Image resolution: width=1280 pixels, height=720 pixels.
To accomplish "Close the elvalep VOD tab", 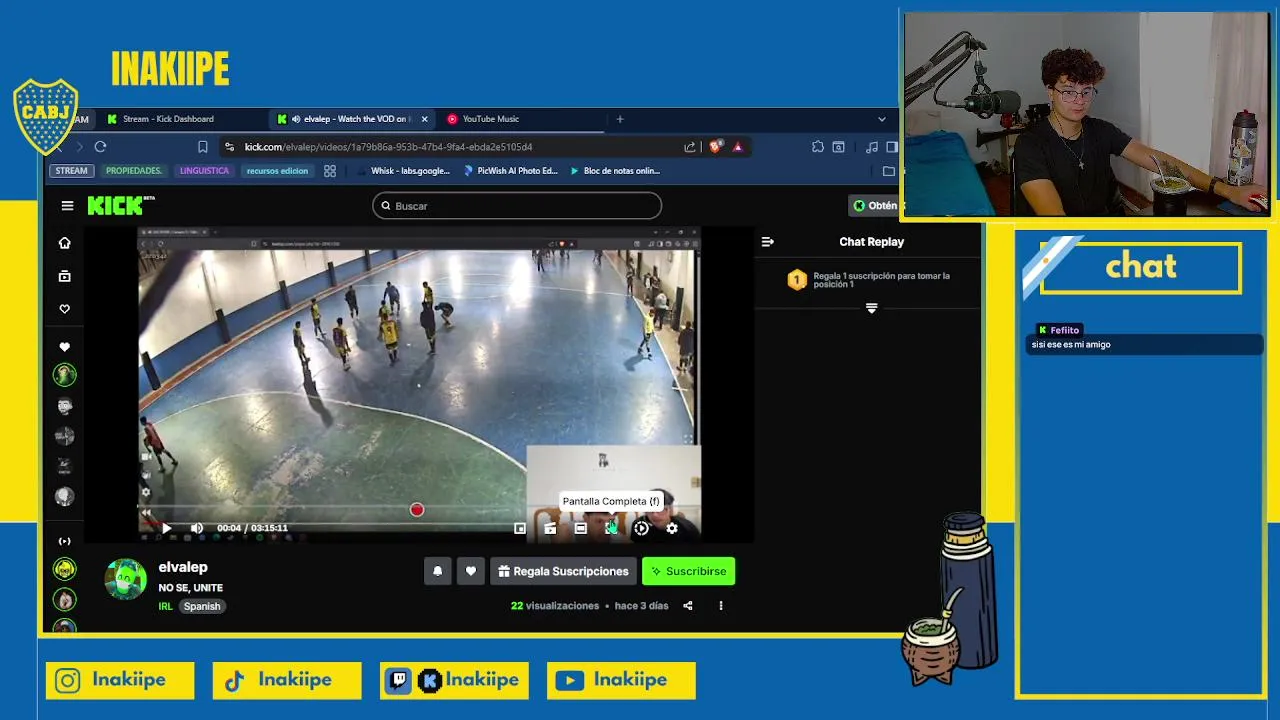I will click(424, 119).
